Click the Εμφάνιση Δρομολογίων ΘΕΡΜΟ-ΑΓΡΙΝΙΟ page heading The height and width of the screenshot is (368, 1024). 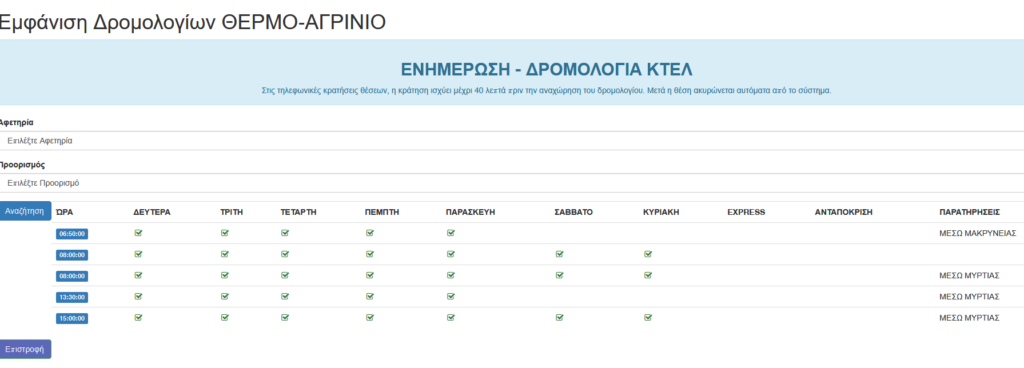tap(193, 22)
